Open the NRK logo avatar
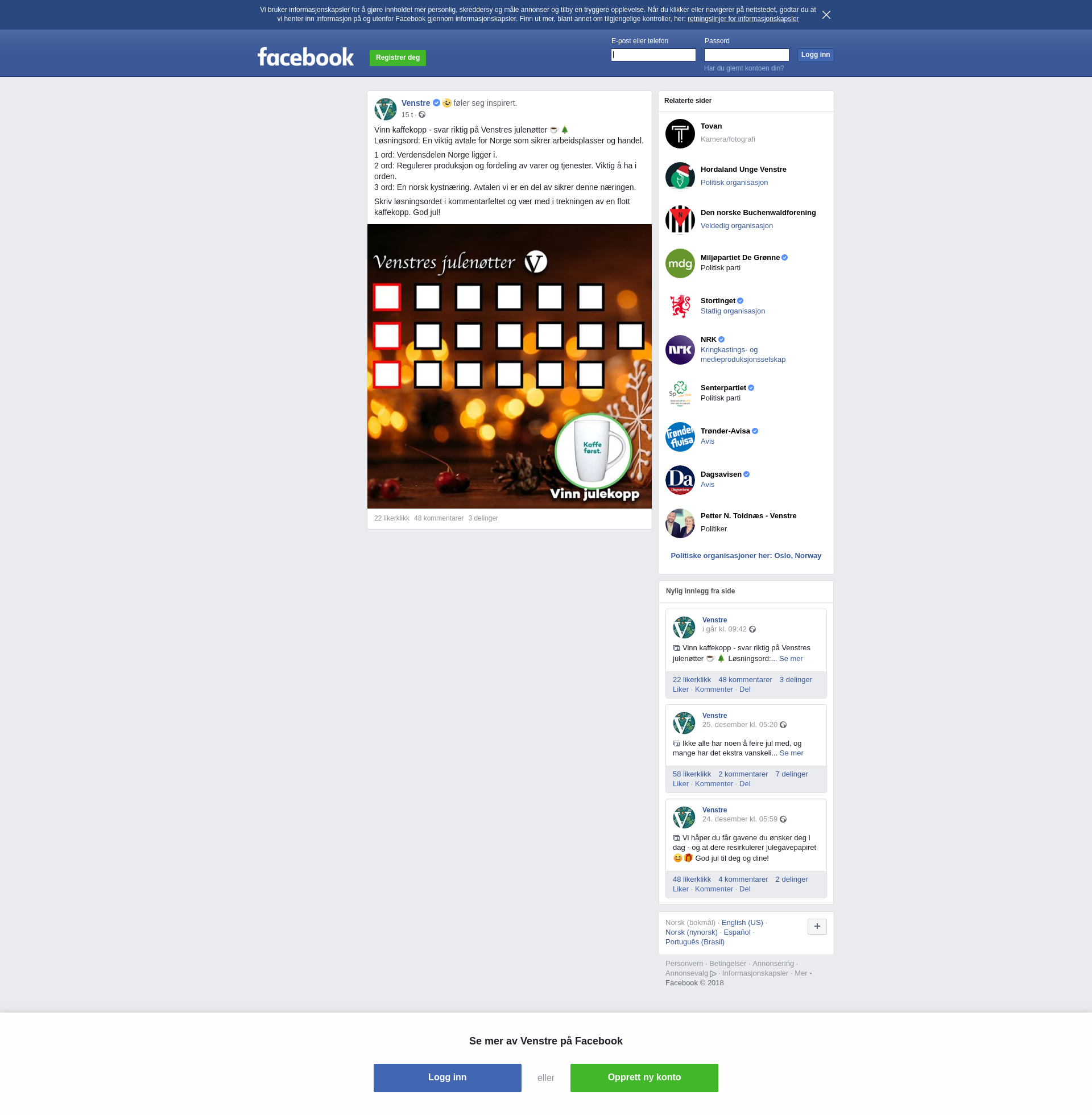This screenshot has width=1092, height=1115. point(680,350)
